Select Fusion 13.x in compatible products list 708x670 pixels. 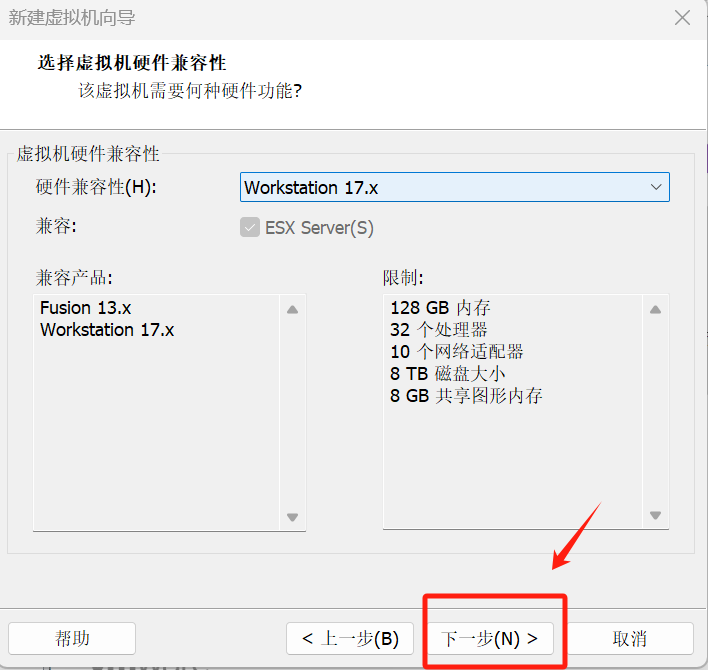85,308
